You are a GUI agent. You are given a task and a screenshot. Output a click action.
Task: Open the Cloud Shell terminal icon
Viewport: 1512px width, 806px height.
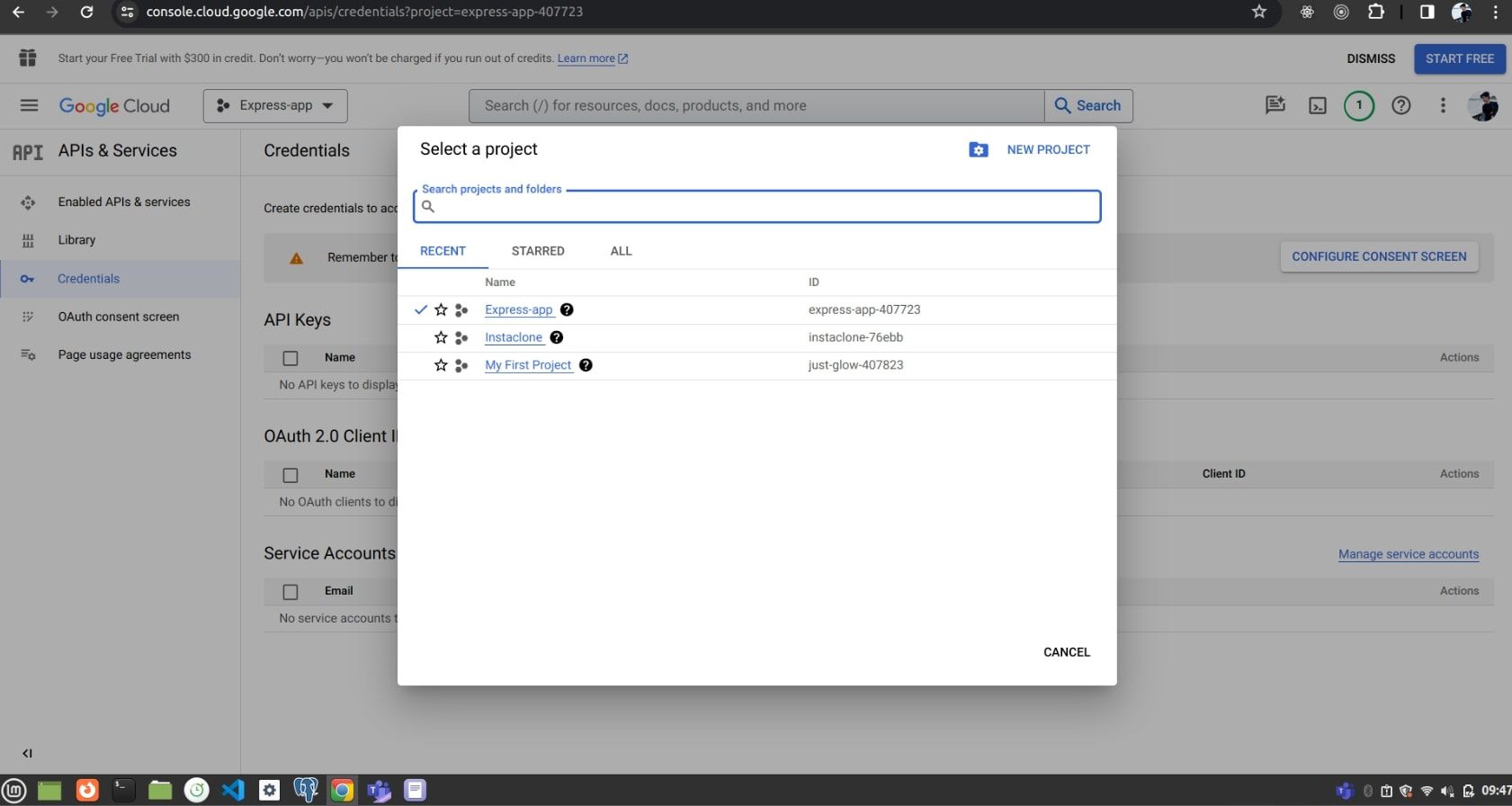[1317, 105]
